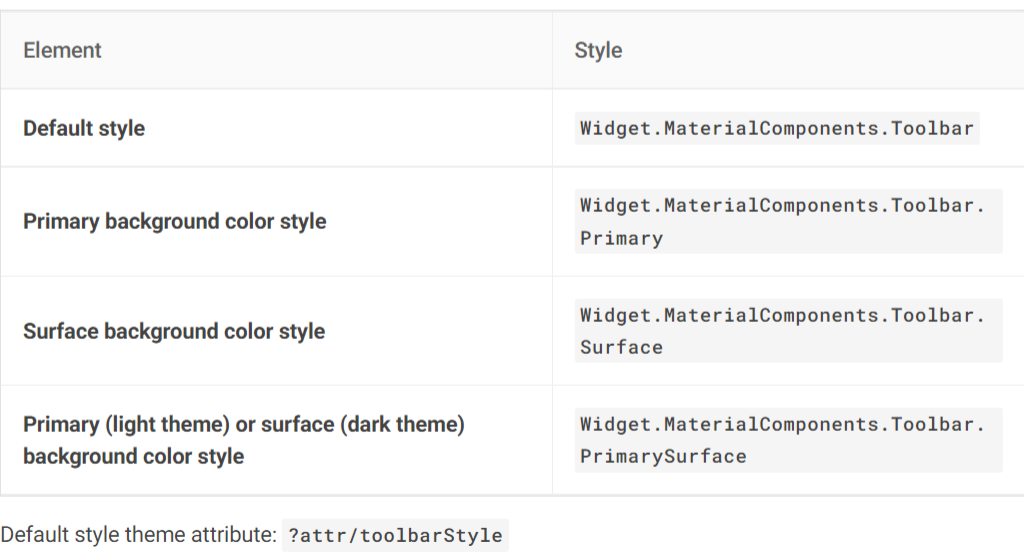Image resolution: width=1024 pixels, height=560 pixels.
Task: Click last row's wrapped "background color style" line
Action: pyautogui.click(x=133, y=456)
